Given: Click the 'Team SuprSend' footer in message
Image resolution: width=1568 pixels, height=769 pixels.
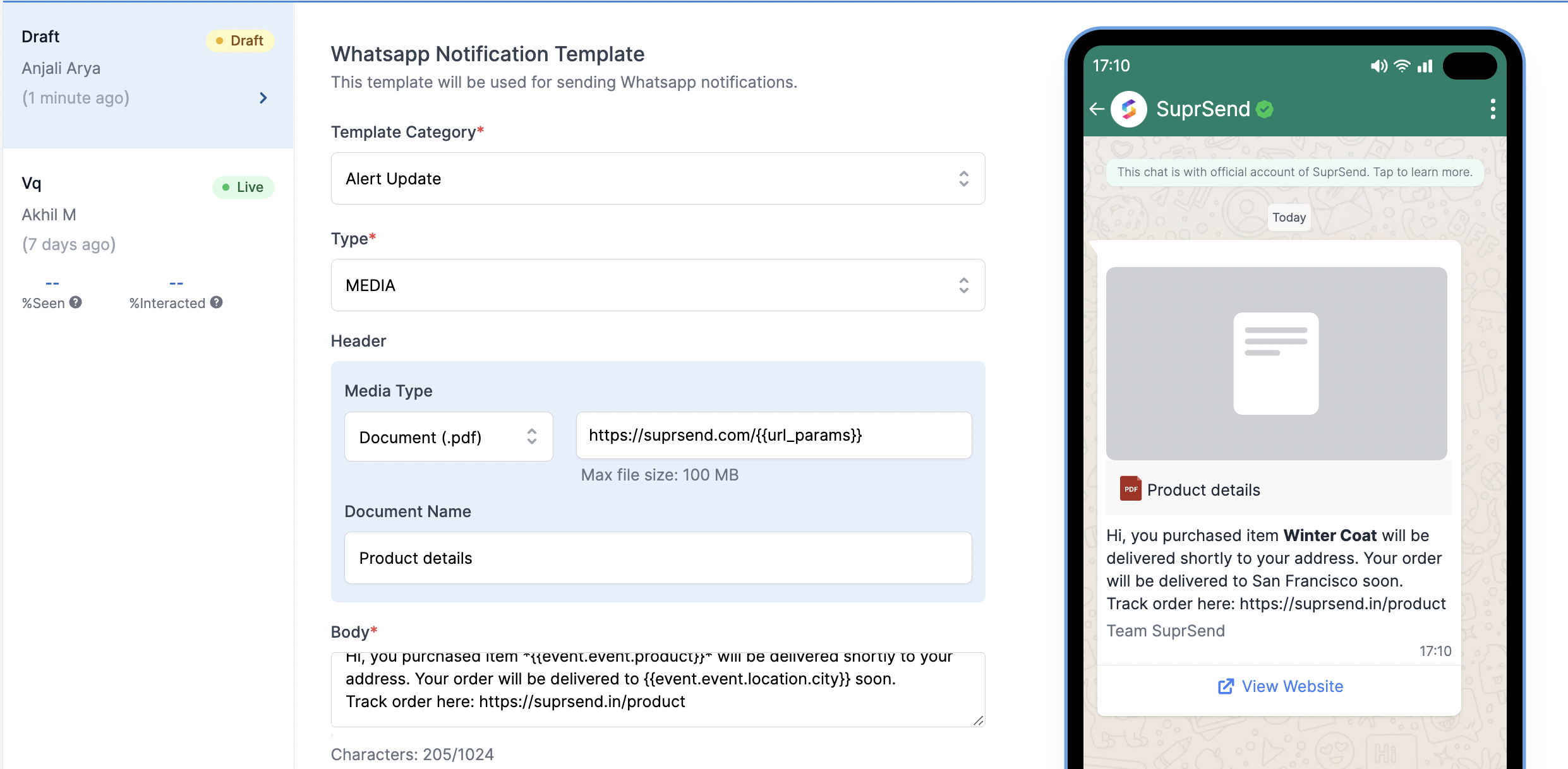Looking at the screenshot, I should (1166, 631).
